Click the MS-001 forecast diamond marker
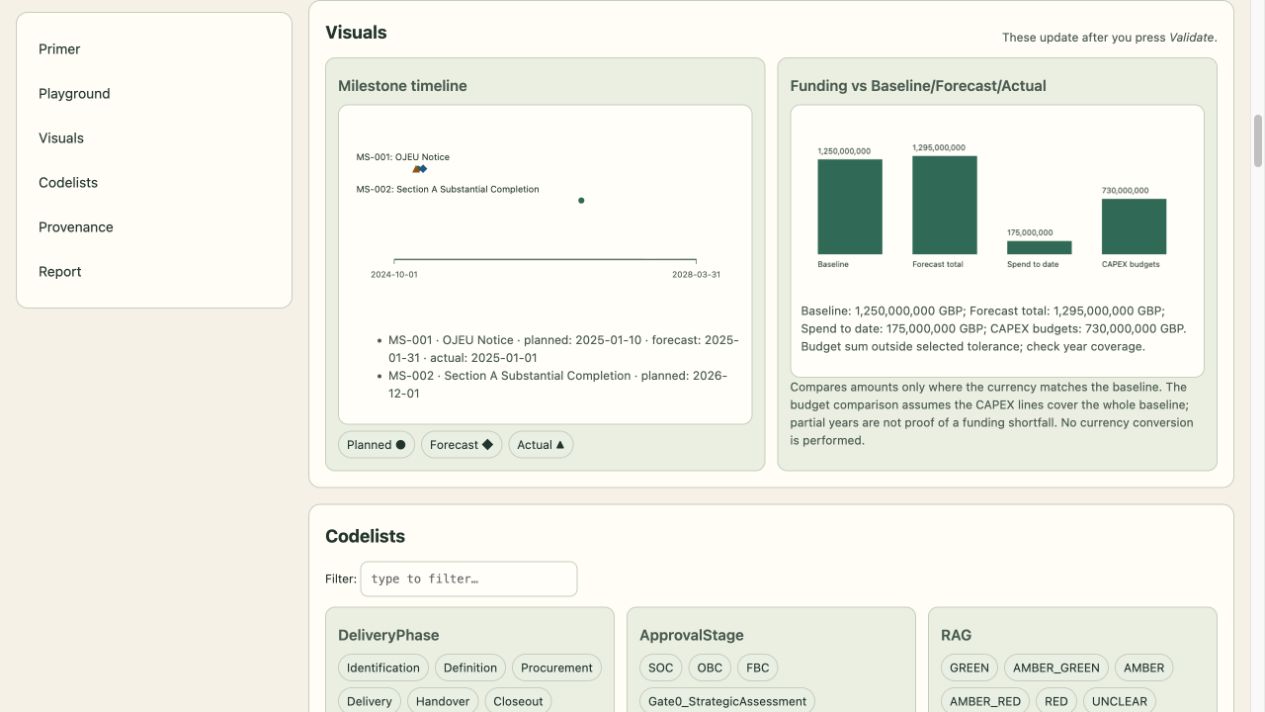The height and width of the screenshot is (712, 1265). [x=423, y=169]
